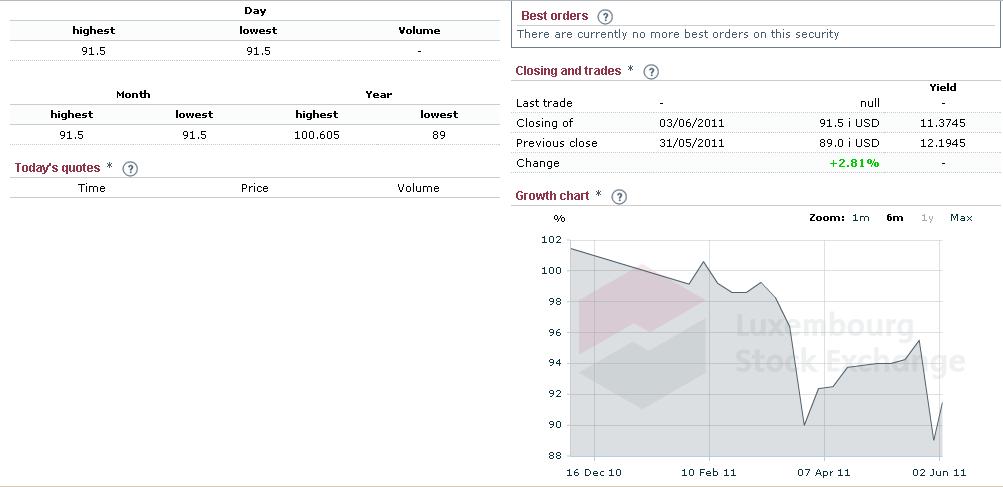This screenshot has height=487, width=1003.
Task: Click the Price column header in Today's quotes
Action: tap(254, 188)
